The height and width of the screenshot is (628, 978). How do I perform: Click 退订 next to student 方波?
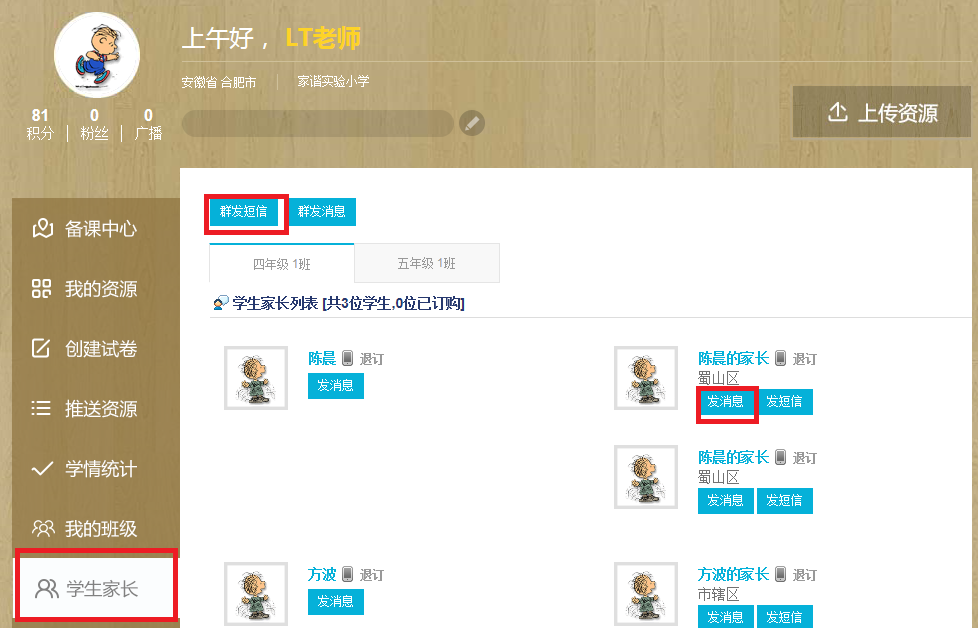pos(372,575)
